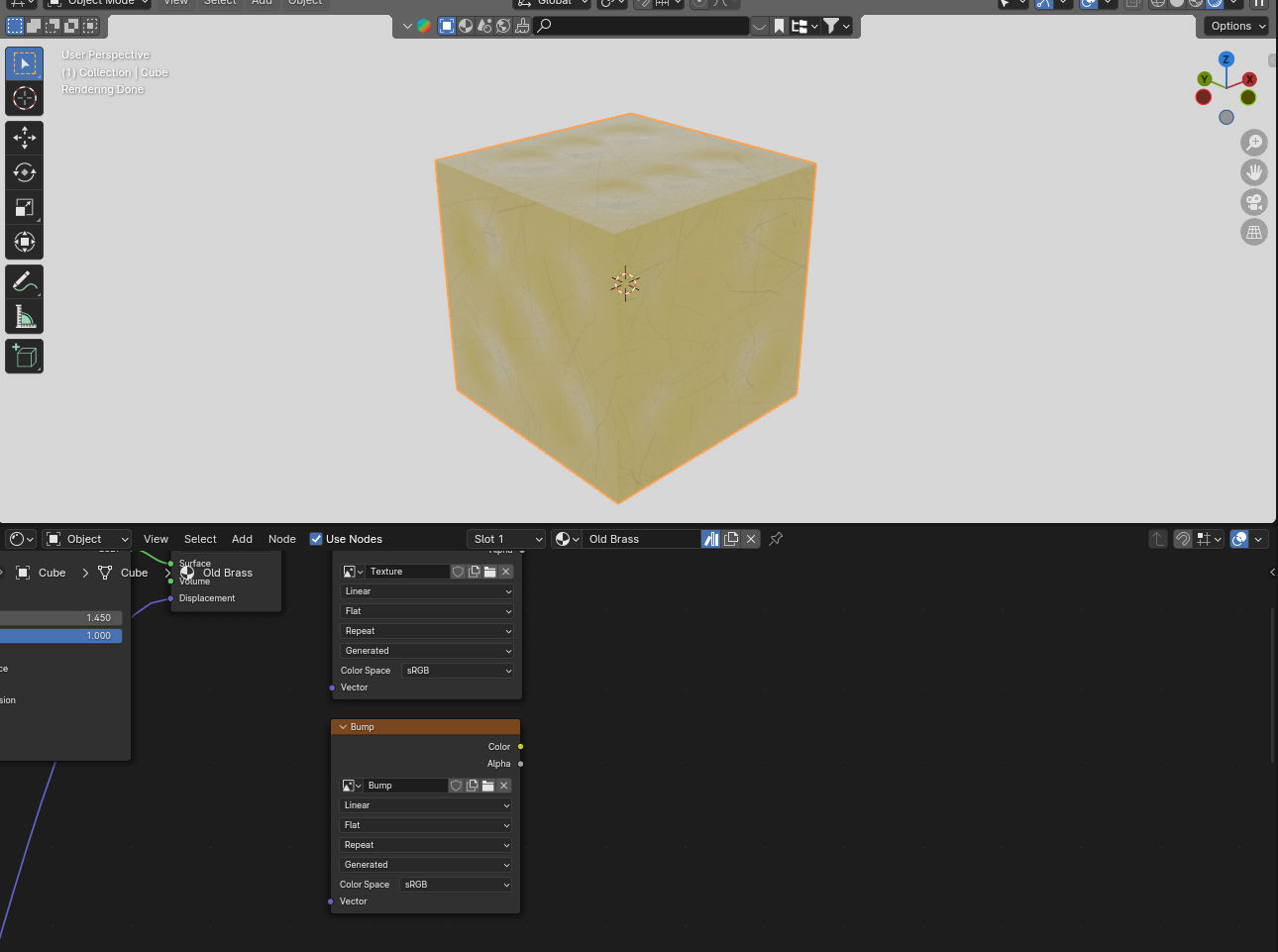Image resolution: width=1278 pixels, height=952 pixels.
Task: Duplicate the Old Brass material
Action: click(x=731, y=539)
